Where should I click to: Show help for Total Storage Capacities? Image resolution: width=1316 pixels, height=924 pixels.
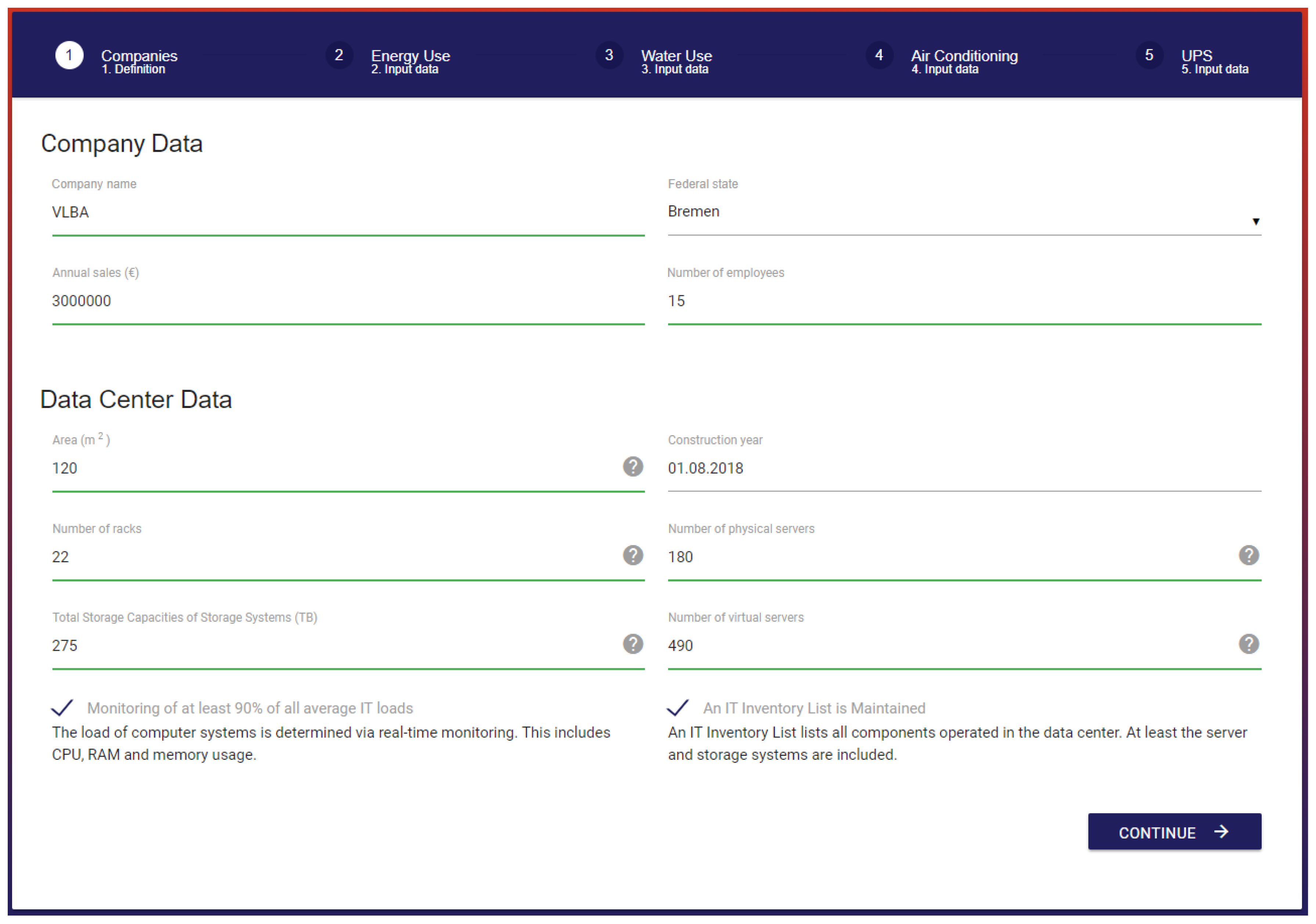click(x=632, y=643)
